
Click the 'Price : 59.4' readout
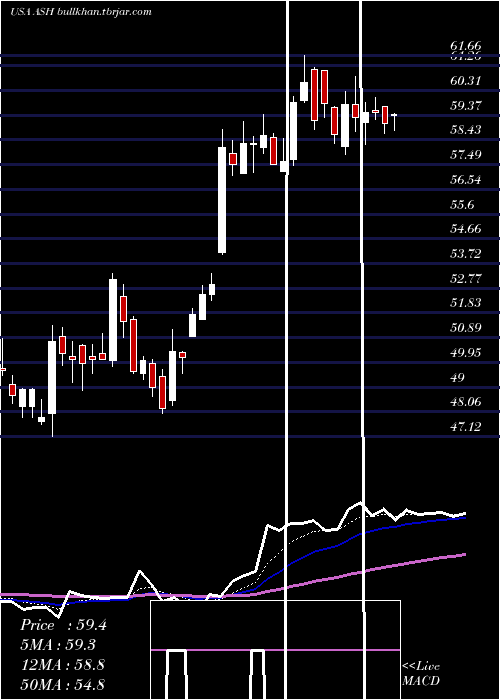[x=63, y=625]
